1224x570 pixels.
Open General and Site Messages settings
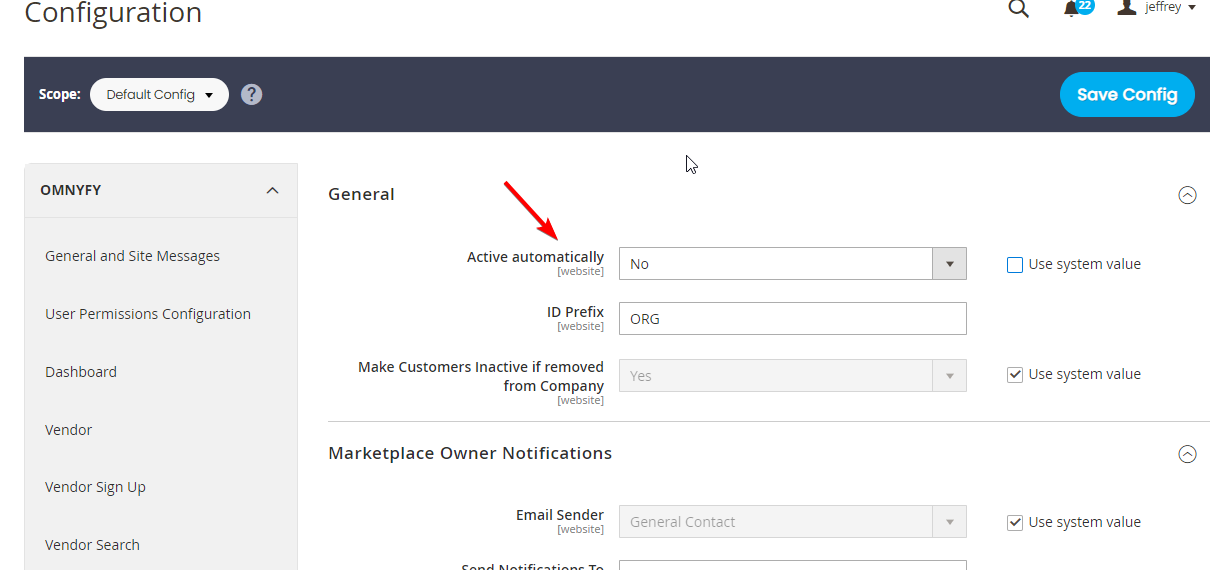pyautogui.click(x=132, y=256)
